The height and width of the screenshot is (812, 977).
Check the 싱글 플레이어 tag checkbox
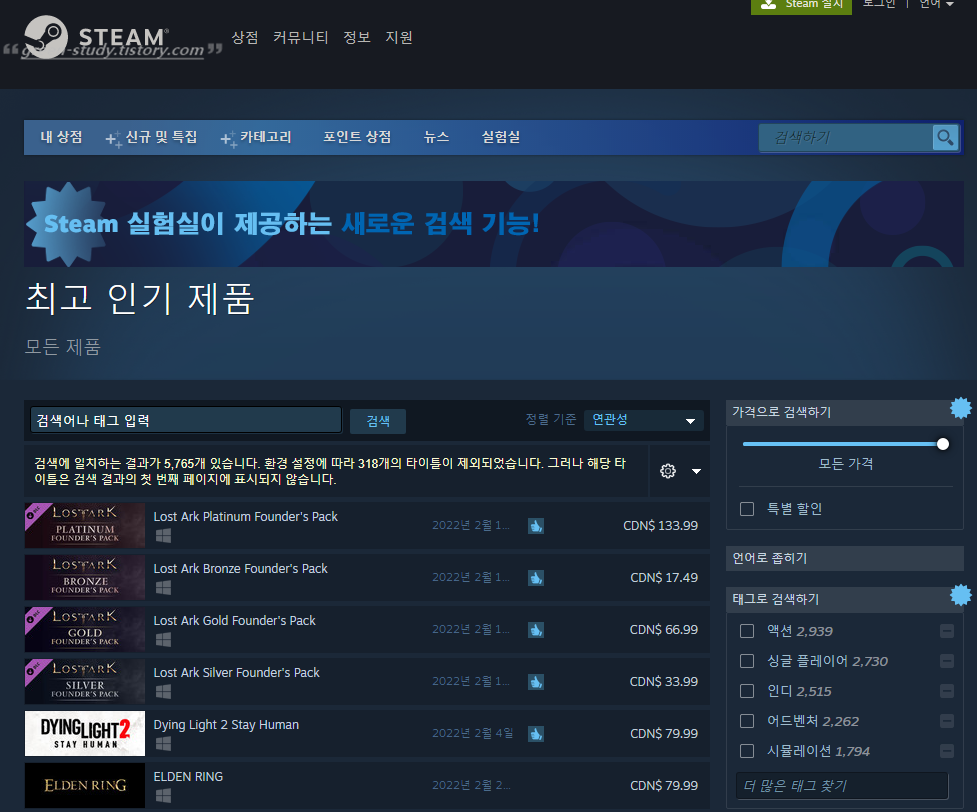point(746,661)
